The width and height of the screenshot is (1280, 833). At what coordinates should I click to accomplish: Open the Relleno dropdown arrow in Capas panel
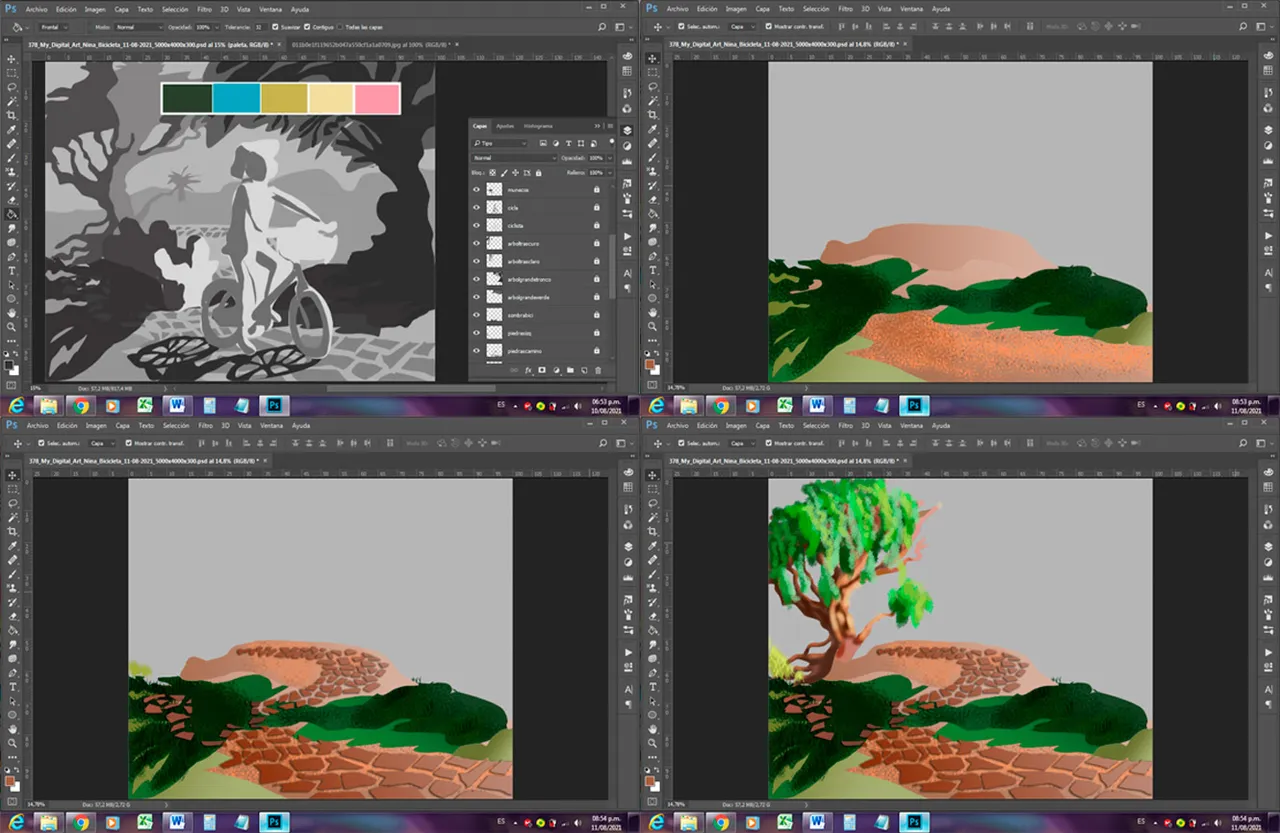(x=608, y=173)
